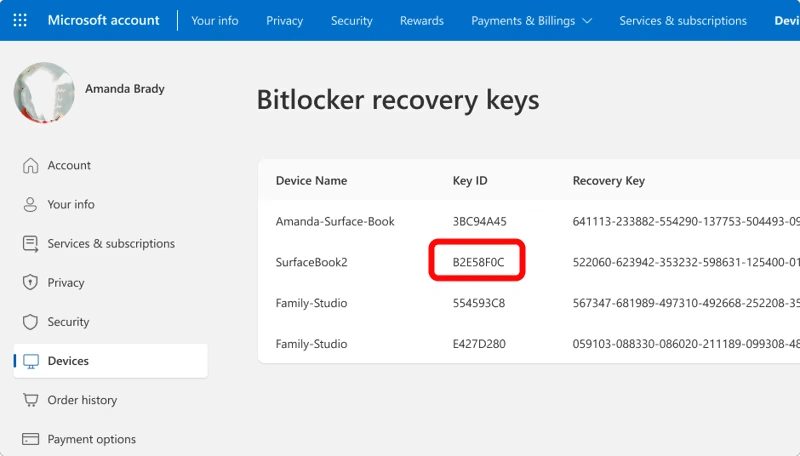
Task: Go to Payment options in the sidebar
Action: tap(92, 439)
